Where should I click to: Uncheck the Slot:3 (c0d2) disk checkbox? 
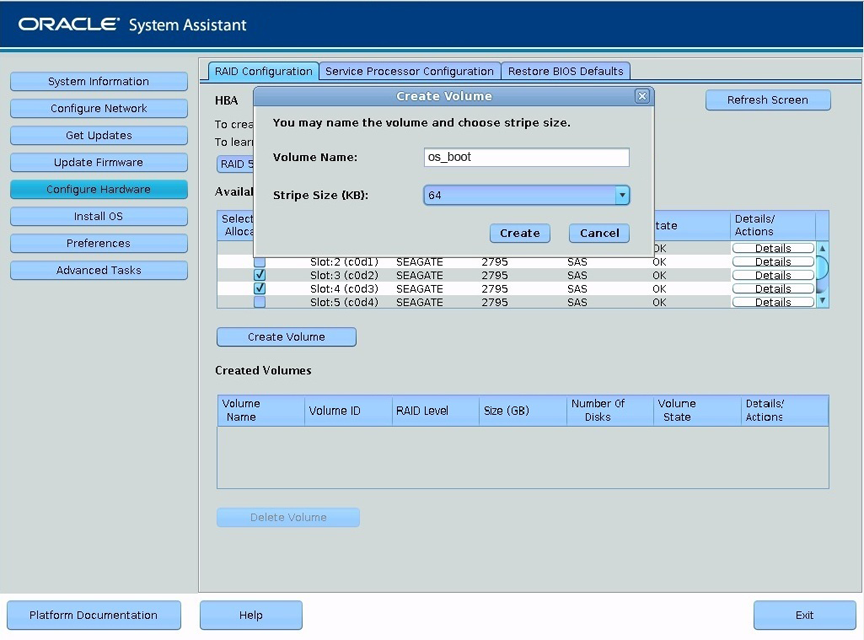coord(260,275)
